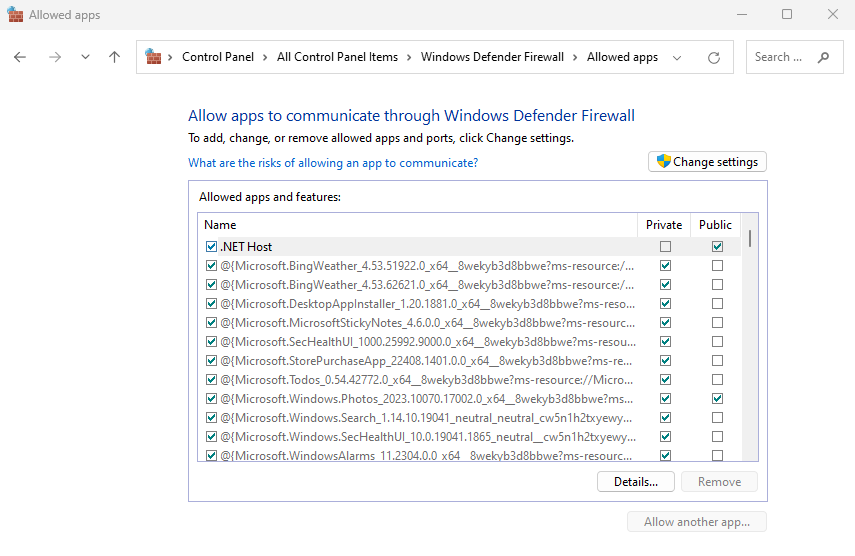Toggle Private for BingWeather 4.53.51922.0
The height and width of the screenshot is (556, 855).
pos(665,266)
